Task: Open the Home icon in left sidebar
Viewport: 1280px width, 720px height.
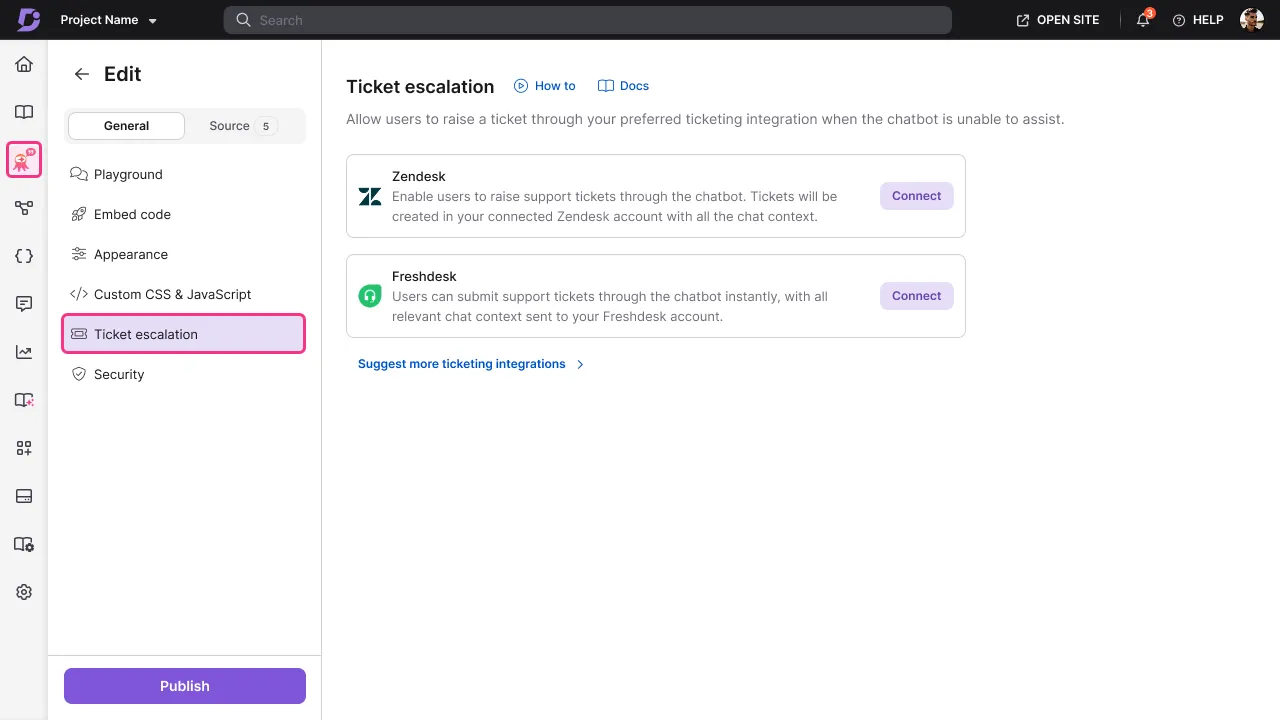Action: [24, 64]
